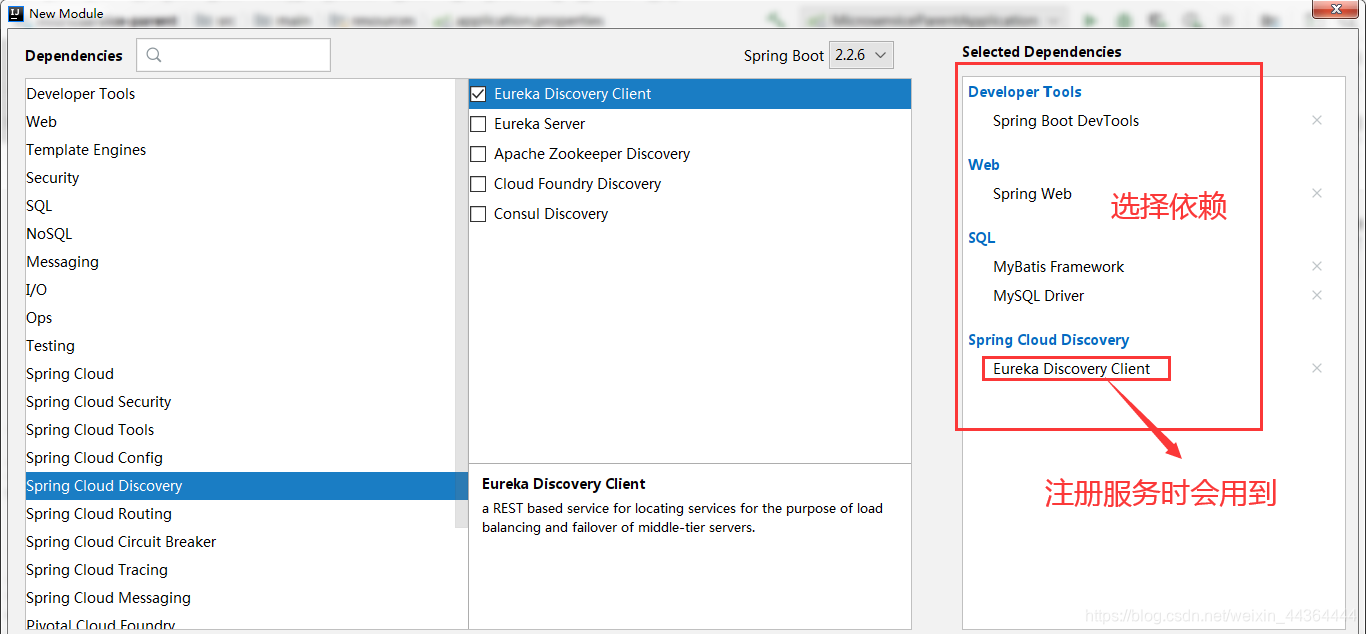1366x634 pixels.
Task: Choose Spring Cloud Config category
Action: pos(240,458)
